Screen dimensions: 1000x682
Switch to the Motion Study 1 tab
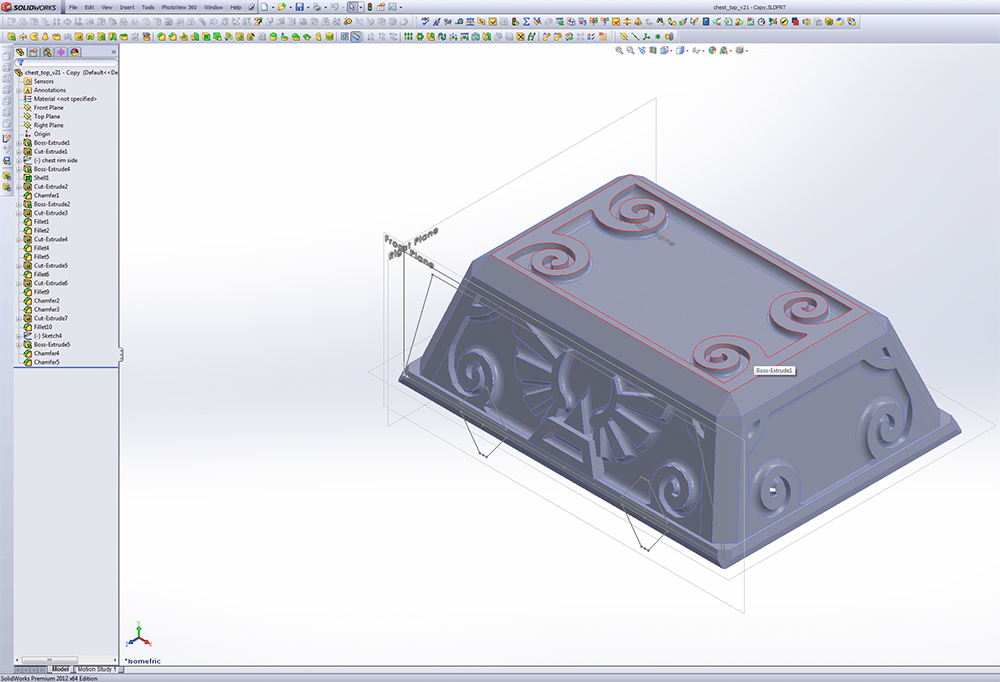(97, 669)
